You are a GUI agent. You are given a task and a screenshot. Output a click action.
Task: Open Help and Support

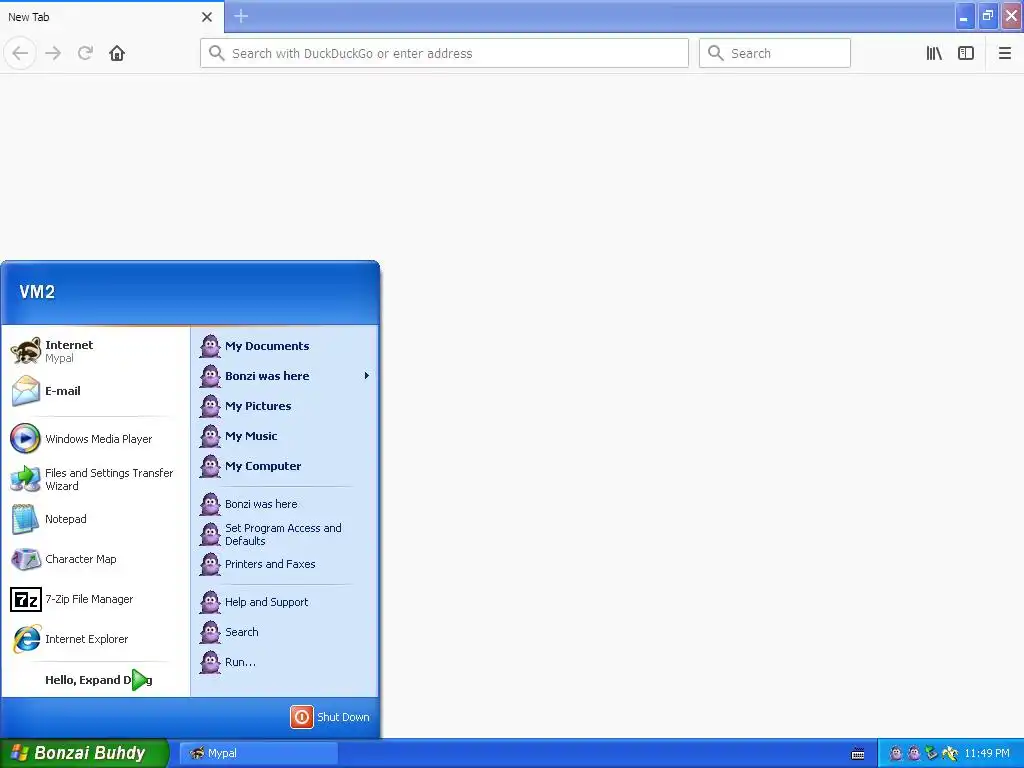click(x=285, y=601)
